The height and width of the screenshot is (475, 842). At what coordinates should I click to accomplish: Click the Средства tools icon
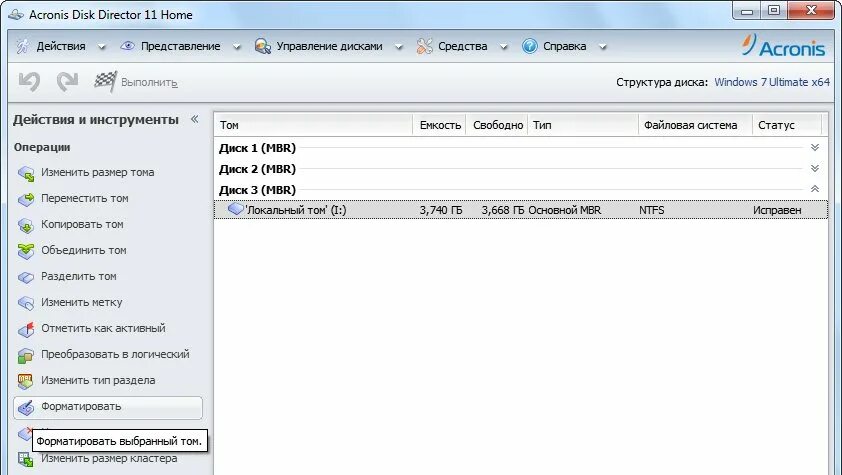pos(424,46)
